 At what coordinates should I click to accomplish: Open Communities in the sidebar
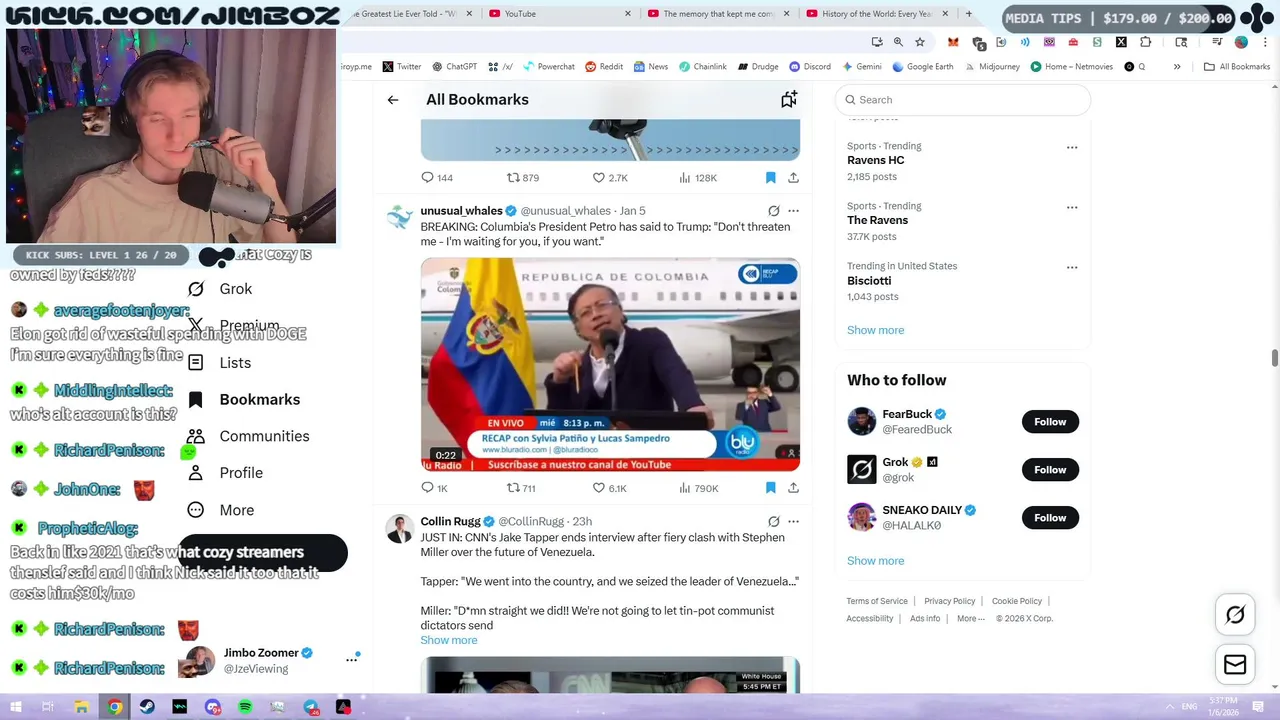coord(249,436)
